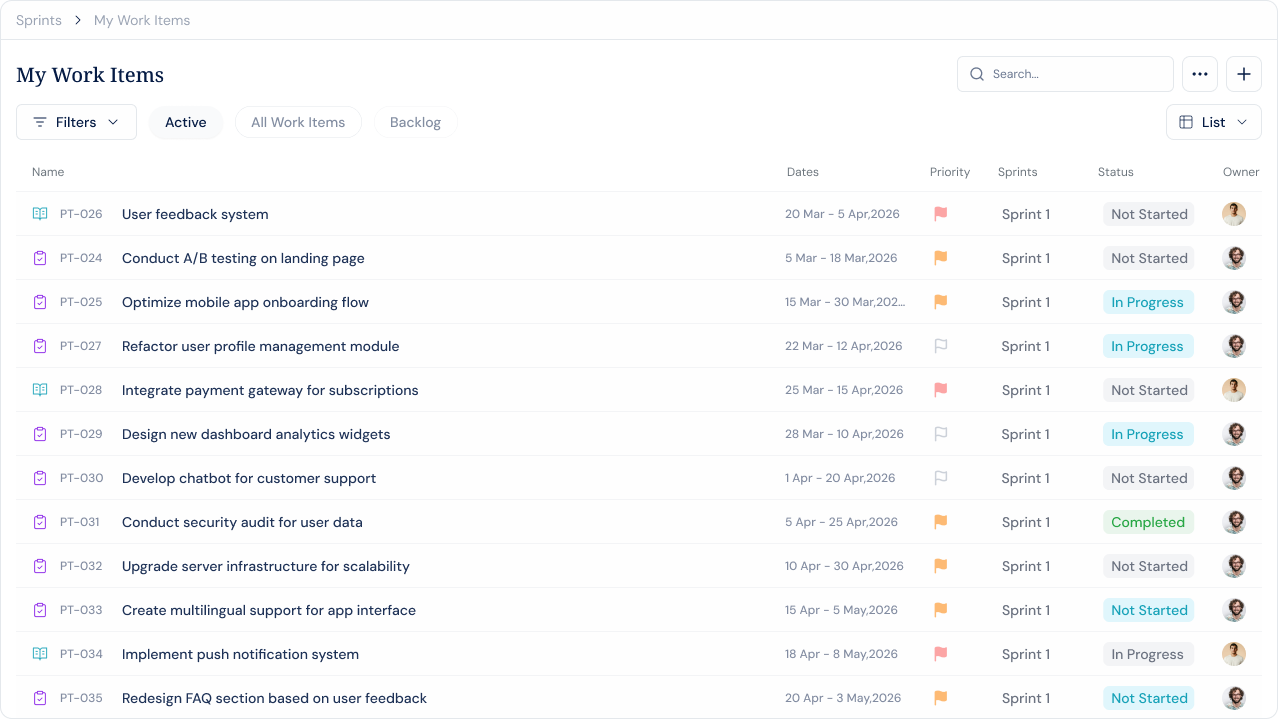Image resolution: width=1278 pixels, height=719 pixels.
Task: Sort by the Name column header
Action: [48, 172]
